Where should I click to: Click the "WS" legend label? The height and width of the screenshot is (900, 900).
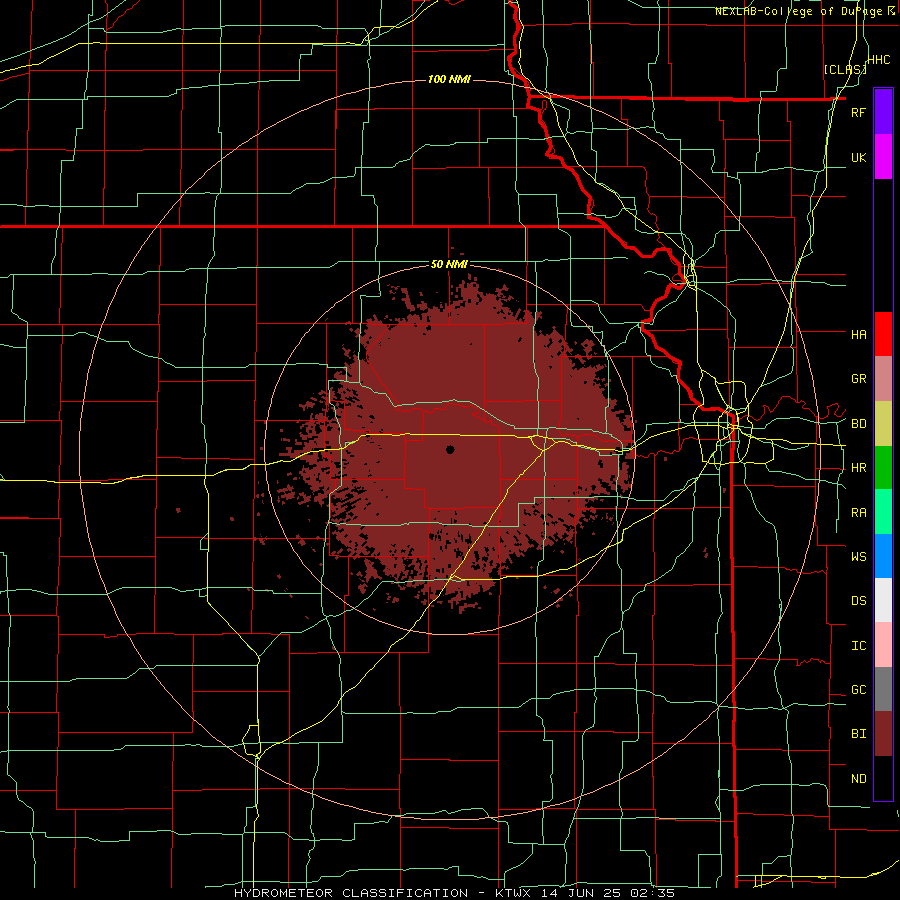coord(858,556)
